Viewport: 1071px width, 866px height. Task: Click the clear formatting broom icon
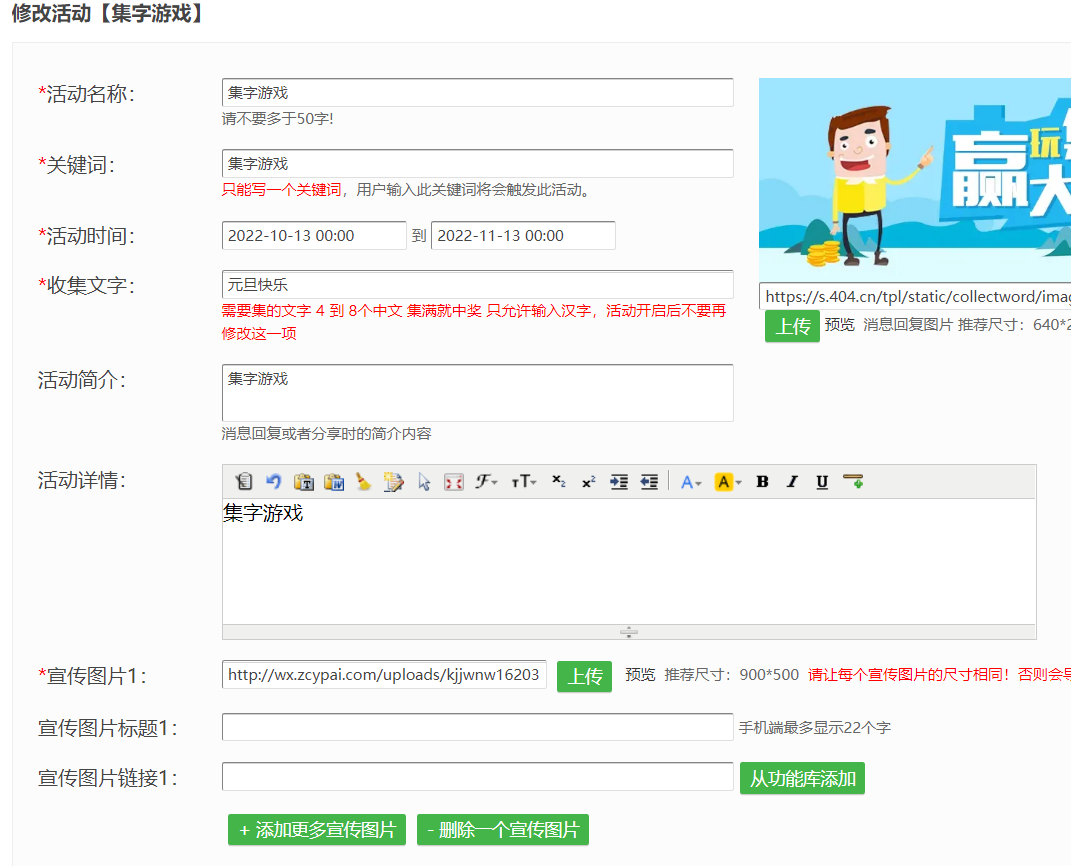[x=363, y=481]
